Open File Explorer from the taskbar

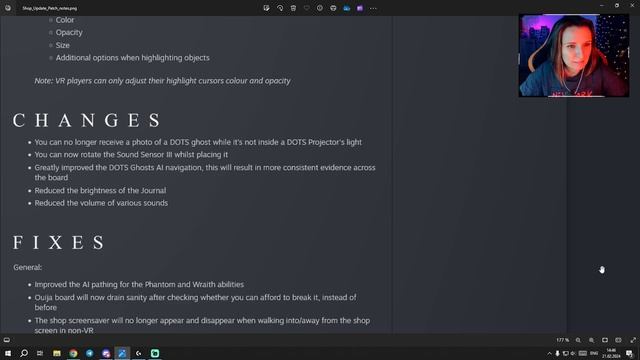pyautogui.click(x=57, y=353)
